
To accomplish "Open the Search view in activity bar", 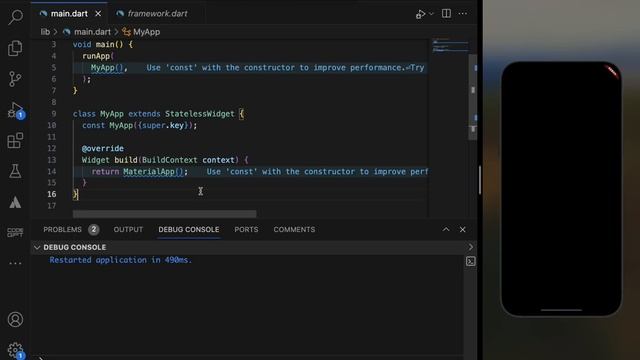I will click(x=16, y=17).
